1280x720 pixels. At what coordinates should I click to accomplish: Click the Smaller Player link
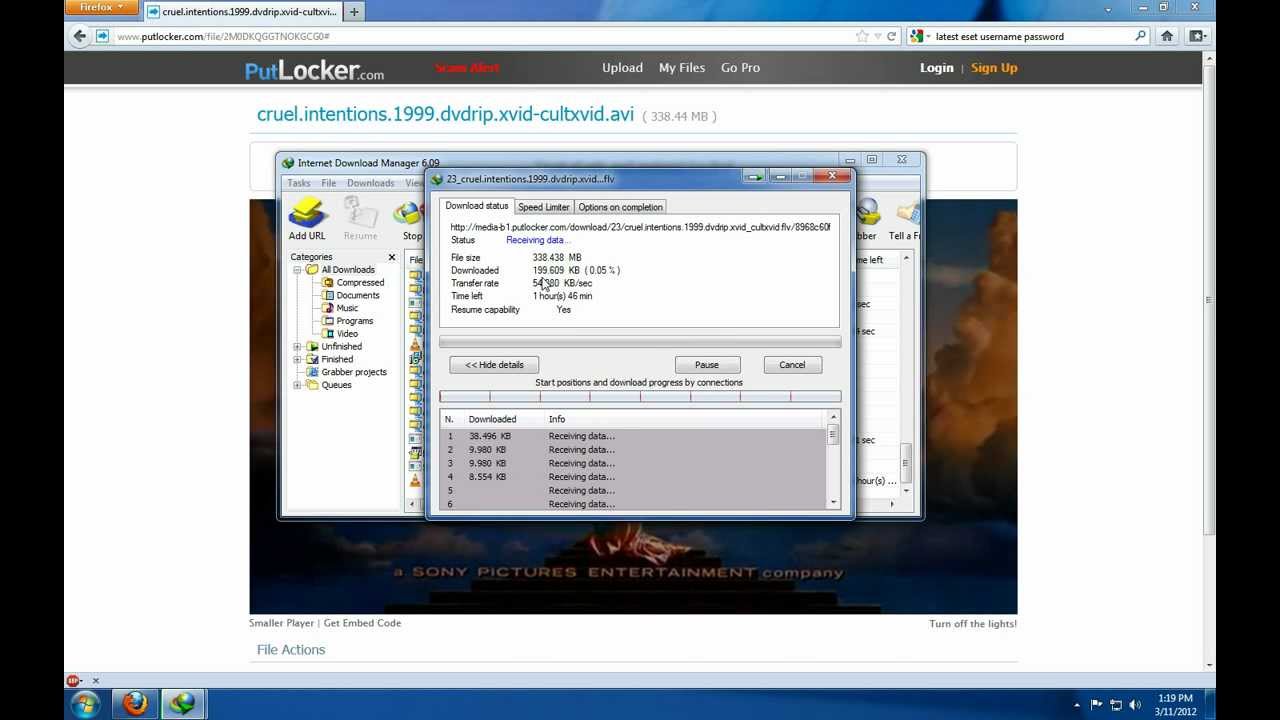click(x=281, y=623)
